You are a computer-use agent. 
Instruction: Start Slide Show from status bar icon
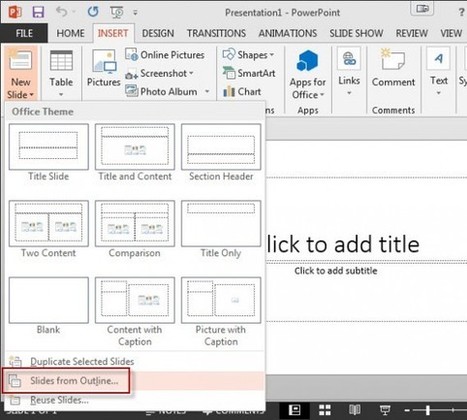point(385,410)
